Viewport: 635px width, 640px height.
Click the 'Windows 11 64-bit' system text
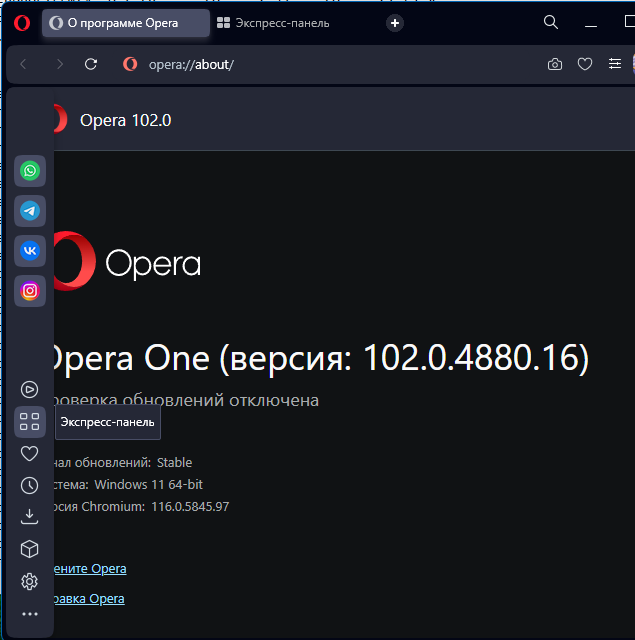coord(149,484)
